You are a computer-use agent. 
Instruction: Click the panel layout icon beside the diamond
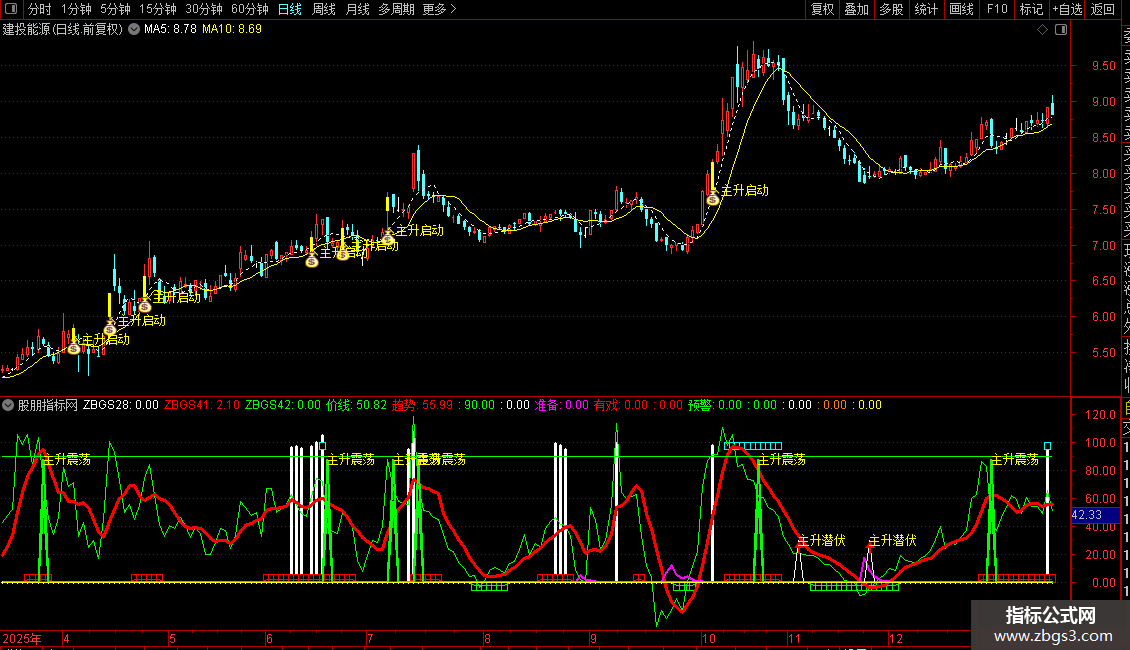point(1061,30)
